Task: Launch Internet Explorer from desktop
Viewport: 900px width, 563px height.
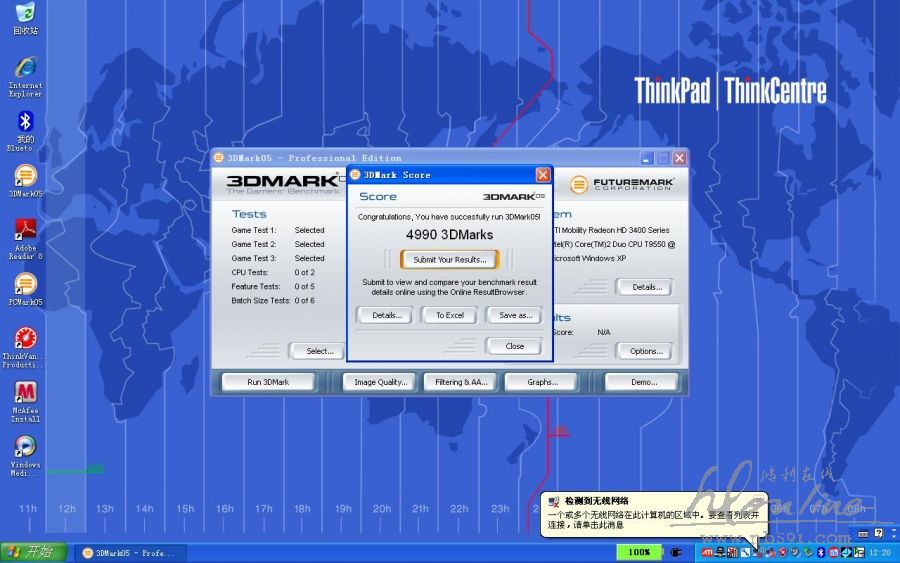Action: pos(25,68)
